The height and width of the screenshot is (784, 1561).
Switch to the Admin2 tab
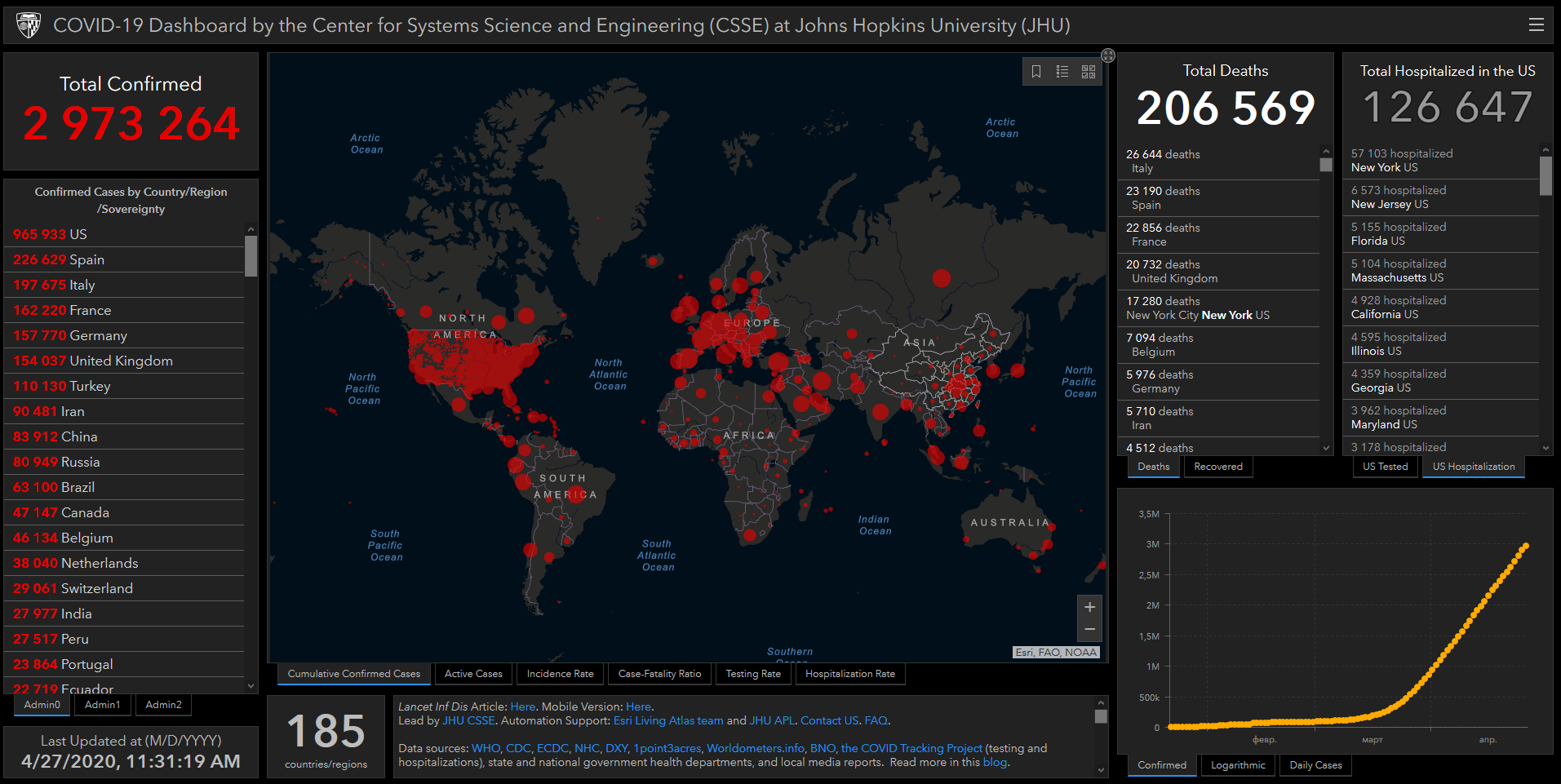(x=164, y=705)
